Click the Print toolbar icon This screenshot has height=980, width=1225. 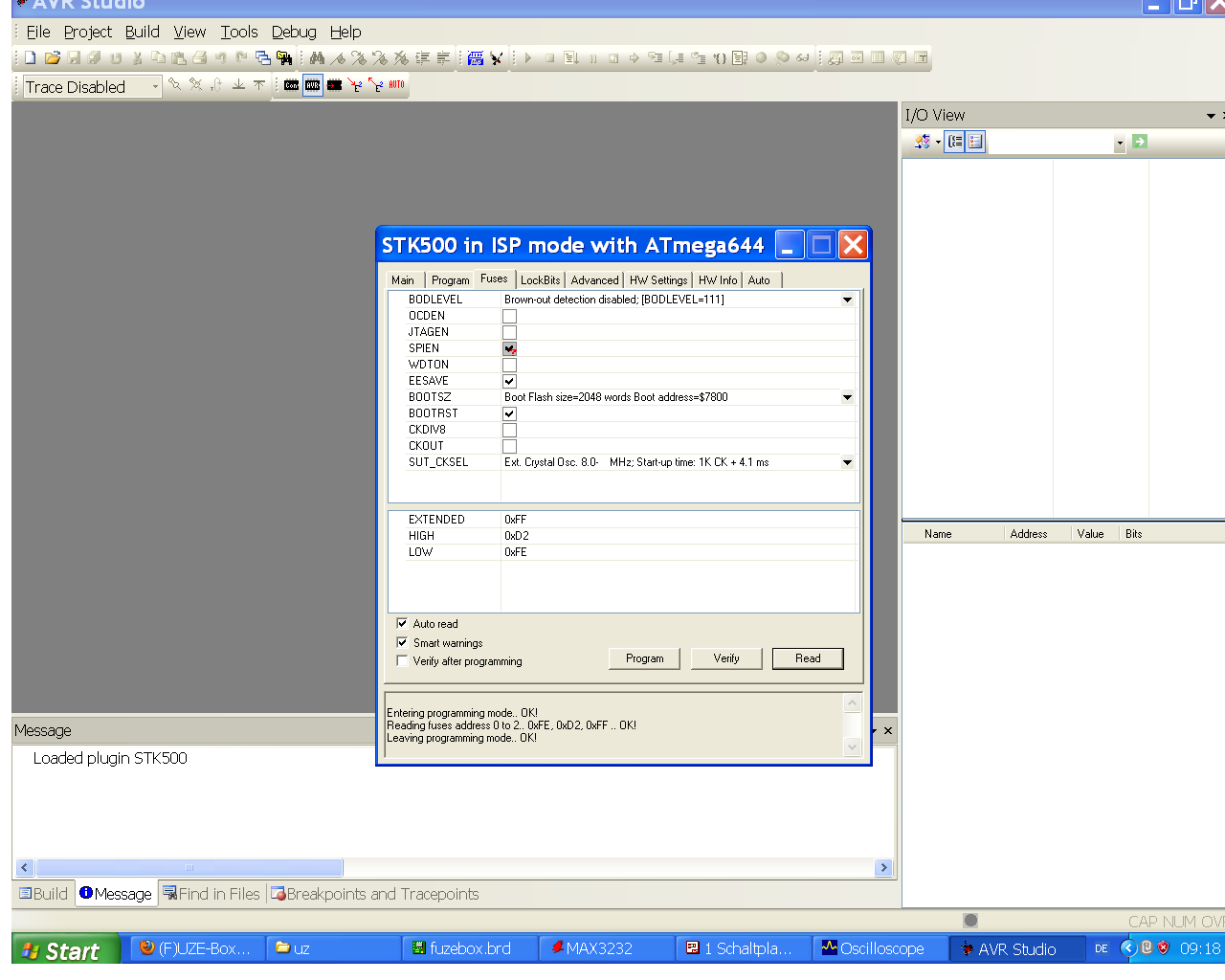(200, 57)
